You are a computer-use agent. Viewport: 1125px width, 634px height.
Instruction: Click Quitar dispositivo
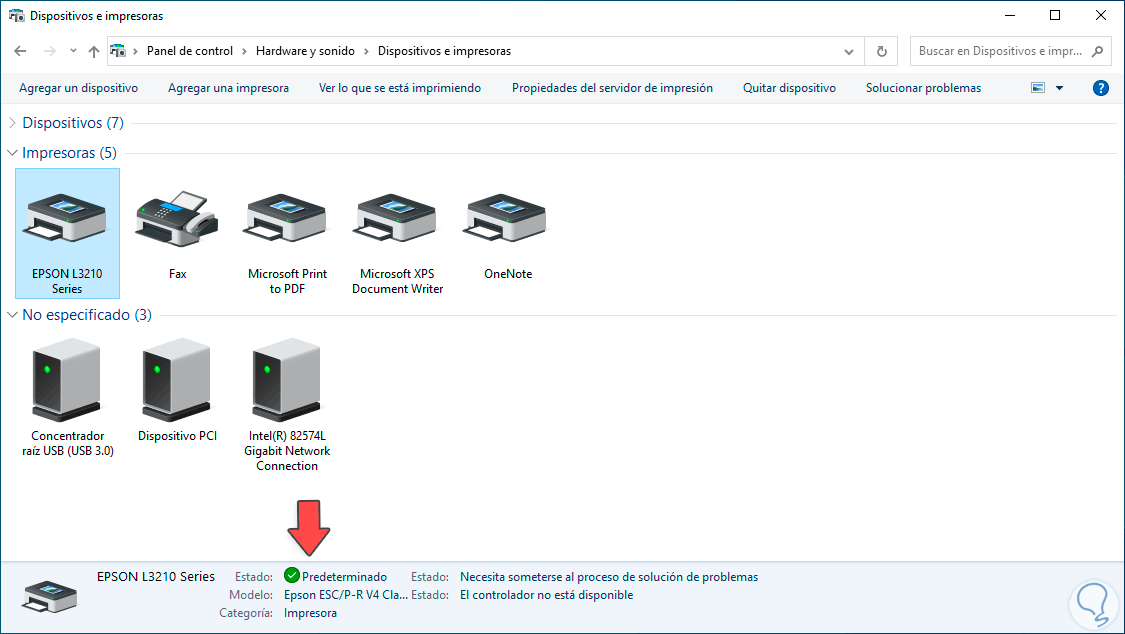click(789, 87)
